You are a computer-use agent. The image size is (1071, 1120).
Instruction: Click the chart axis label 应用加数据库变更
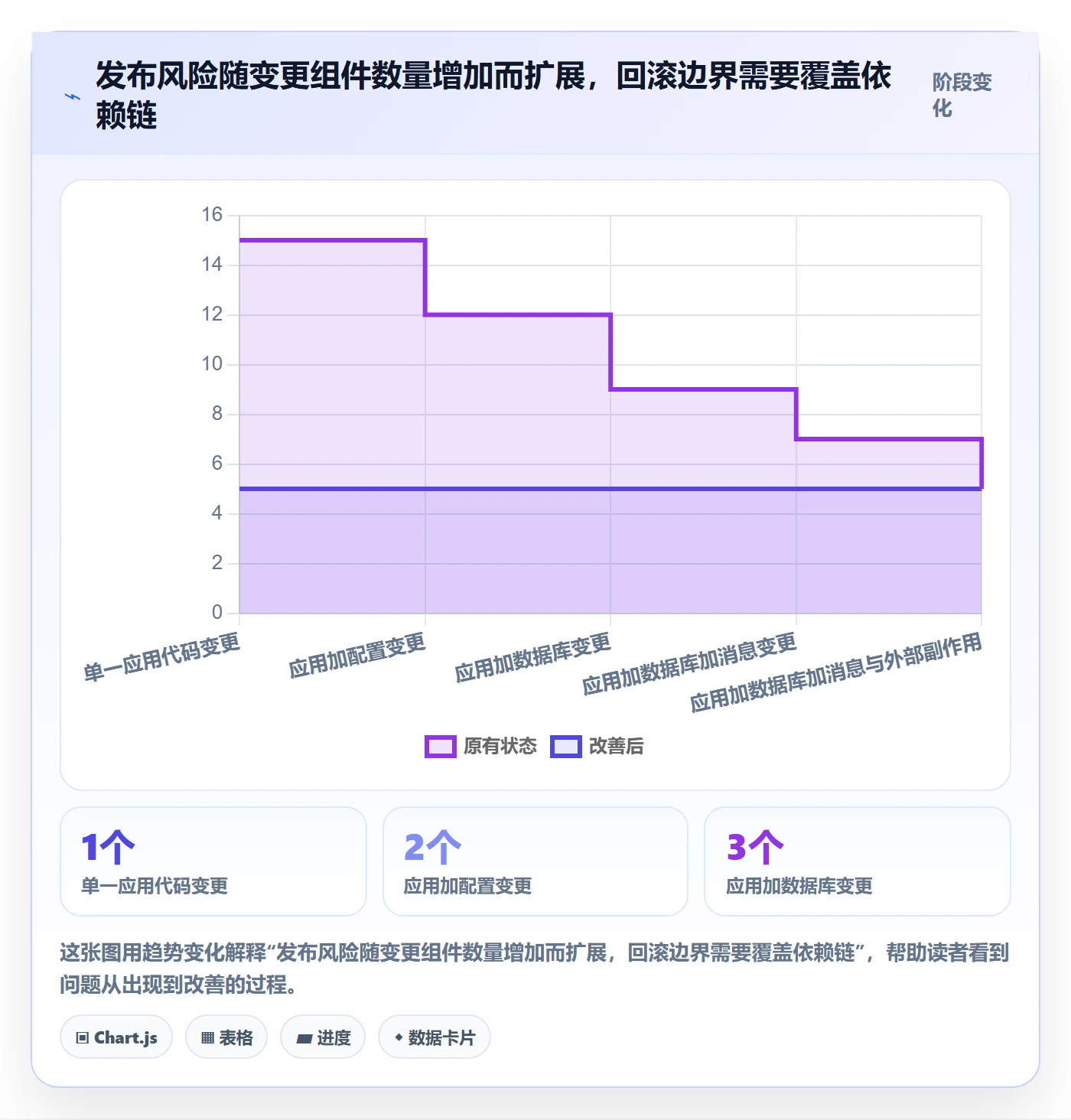click(533, 657)
